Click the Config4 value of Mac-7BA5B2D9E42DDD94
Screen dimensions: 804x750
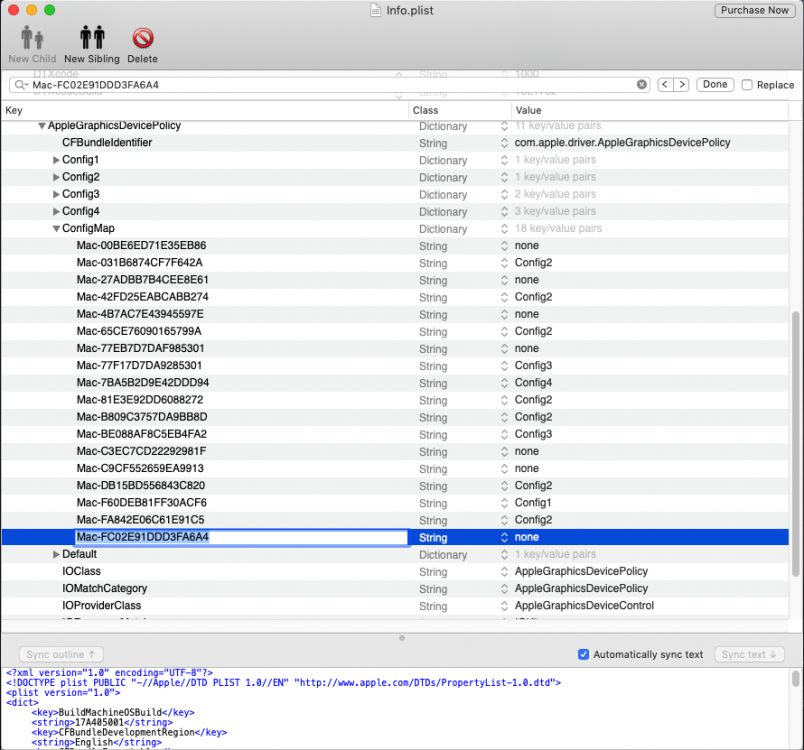pos(533,383)
